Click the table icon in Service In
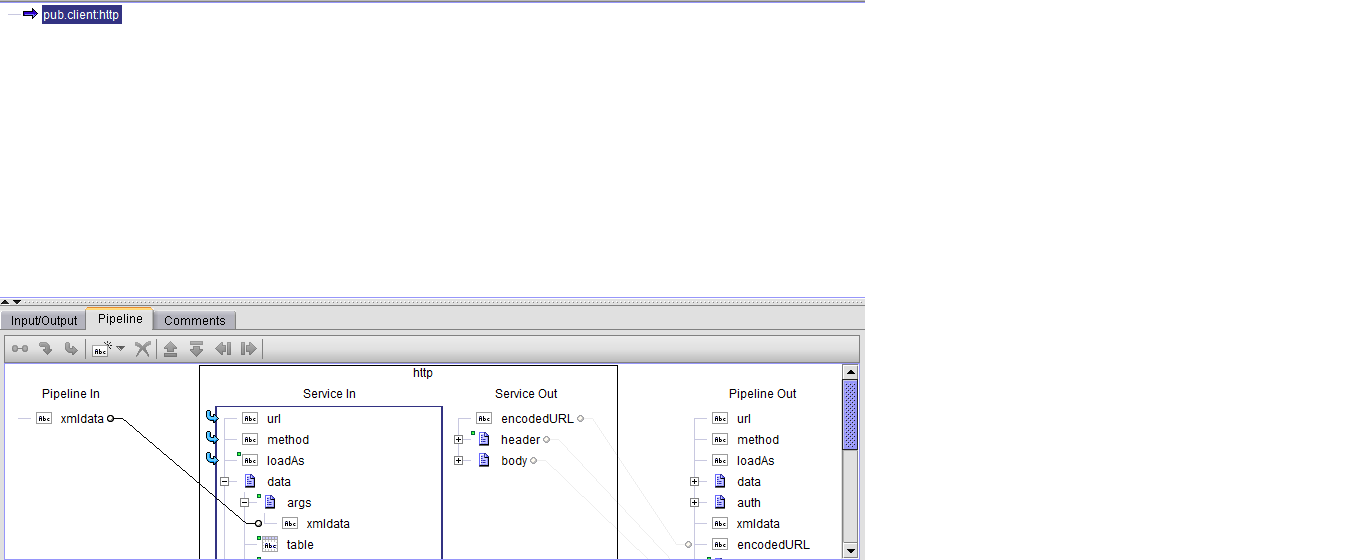1360x560 pixels. [x=270, y=545]
